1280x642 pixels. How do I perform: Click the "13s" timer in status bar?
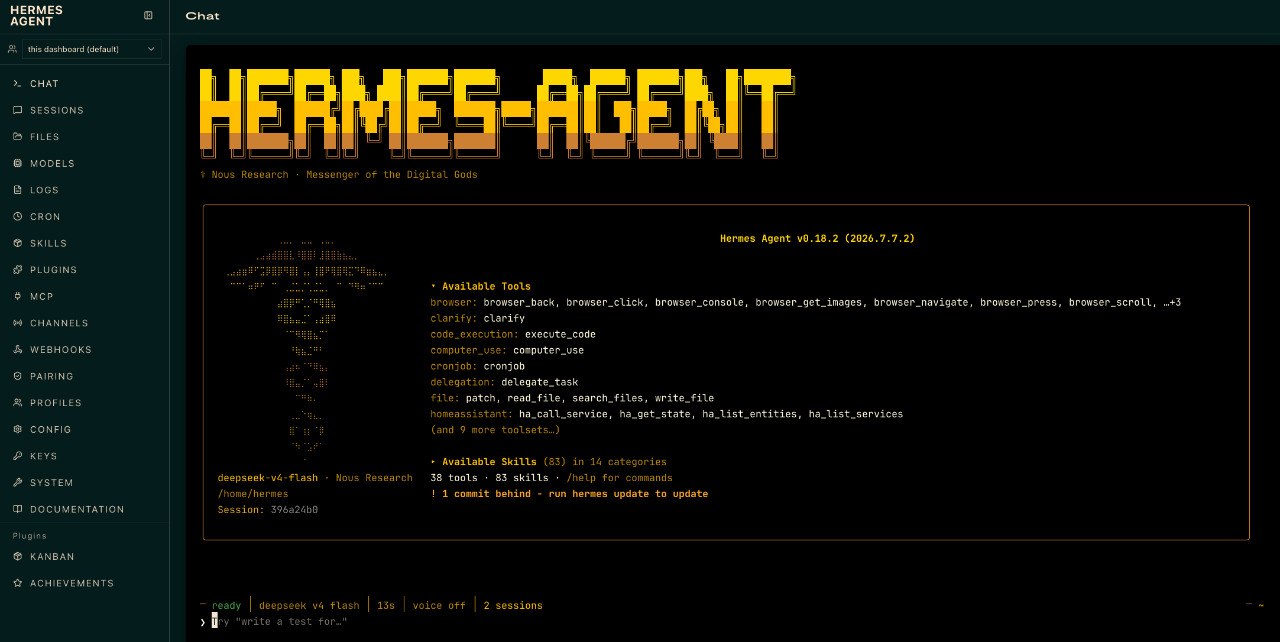coord(386,606)
